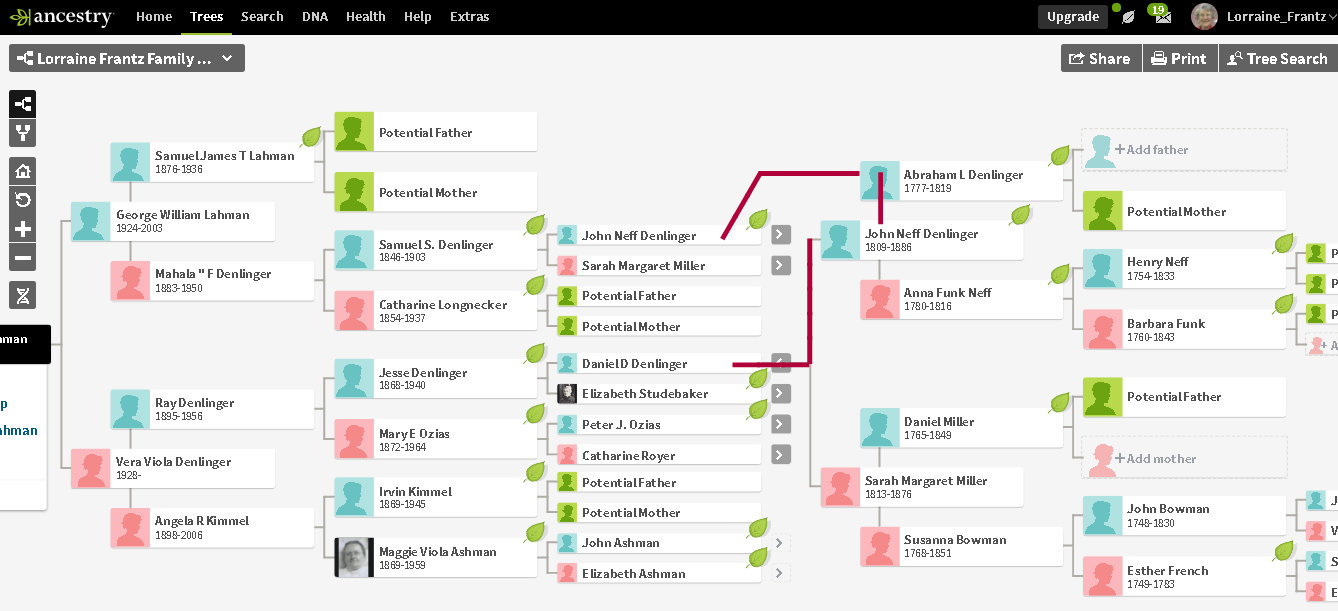Viewport: 1338px width, 611px height.
Task: Expand arrow next to Peter J. Ozias
Action: (781, 424)
